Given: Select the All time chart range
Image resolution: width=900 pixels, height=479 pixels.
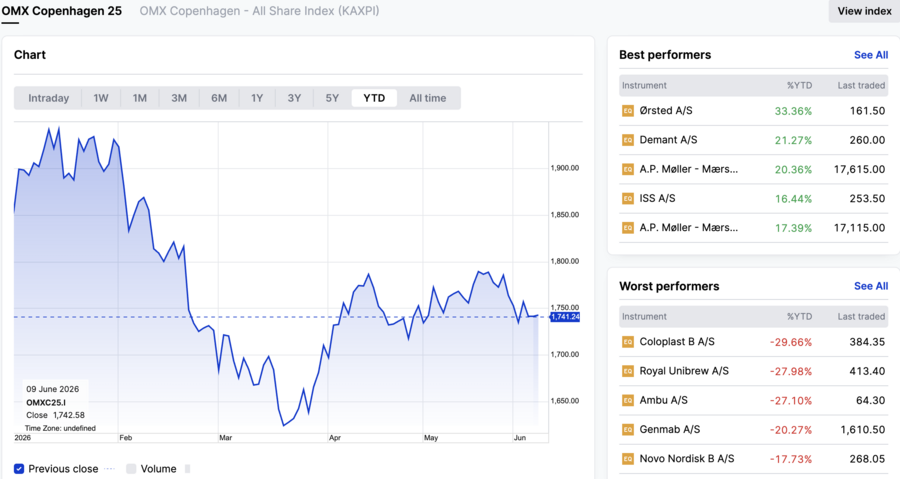Looking at the screenshot, I should 428,98.
